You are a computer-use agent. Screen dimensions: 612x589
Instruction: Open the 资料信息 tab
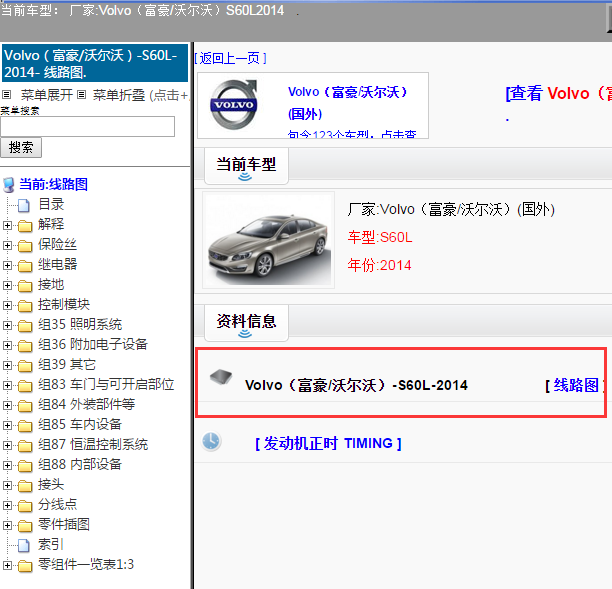click(246, 322)
